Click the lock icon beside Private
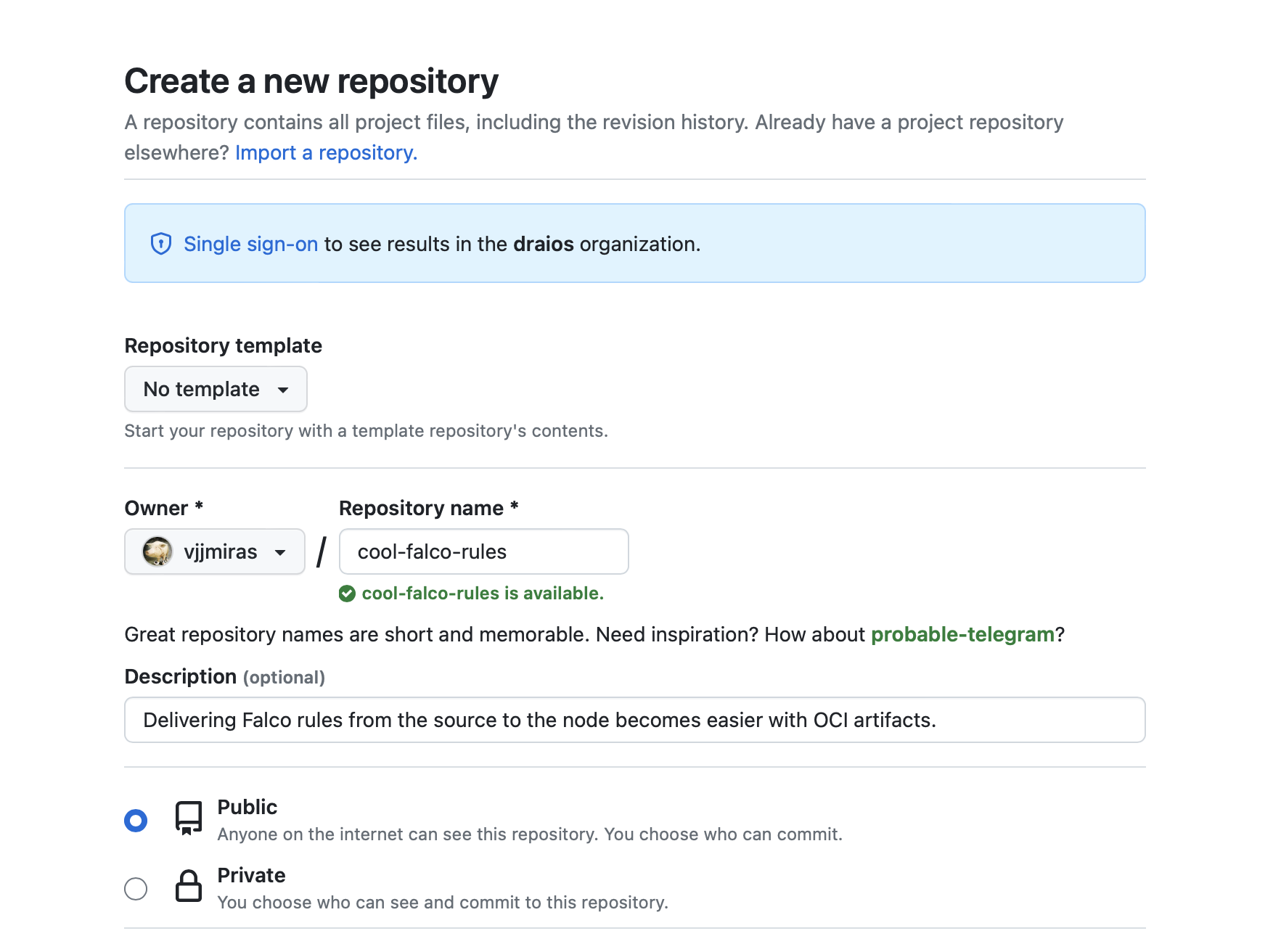The height and width of the screenshot is (952, 1273). 187,887
